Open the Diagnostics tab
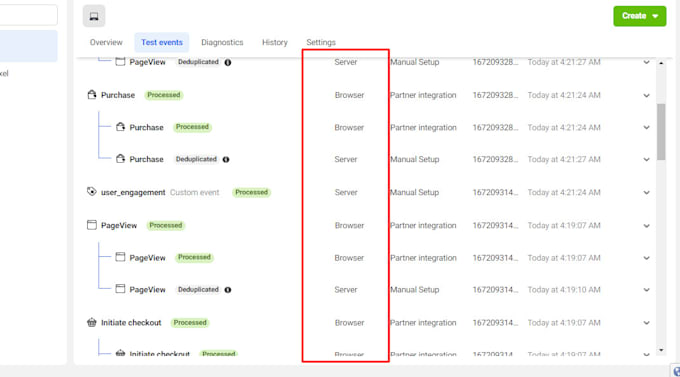This screenshot has height=377, width=680. [222, 42]
